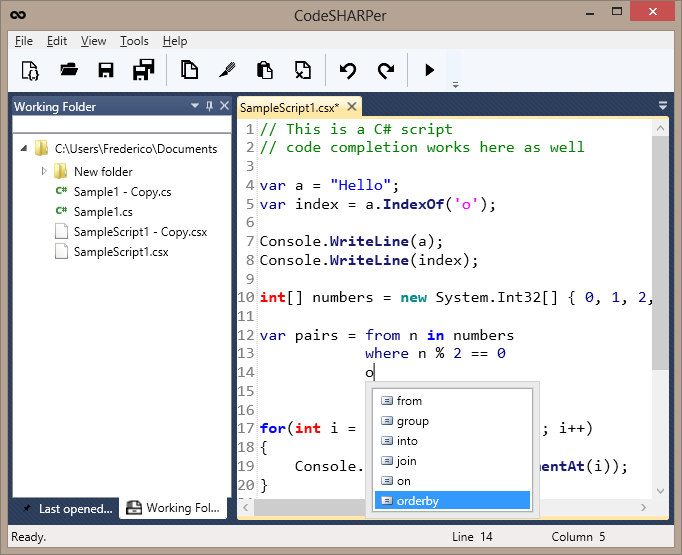
Task: Click 'Column 5' in the status bar
Action: [578, 537]
